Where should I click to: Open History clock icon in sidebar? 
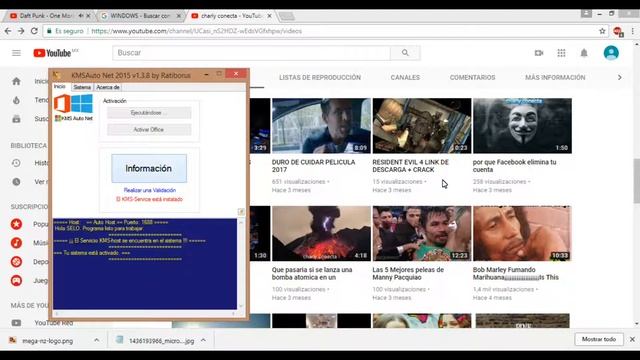point(16,163)
